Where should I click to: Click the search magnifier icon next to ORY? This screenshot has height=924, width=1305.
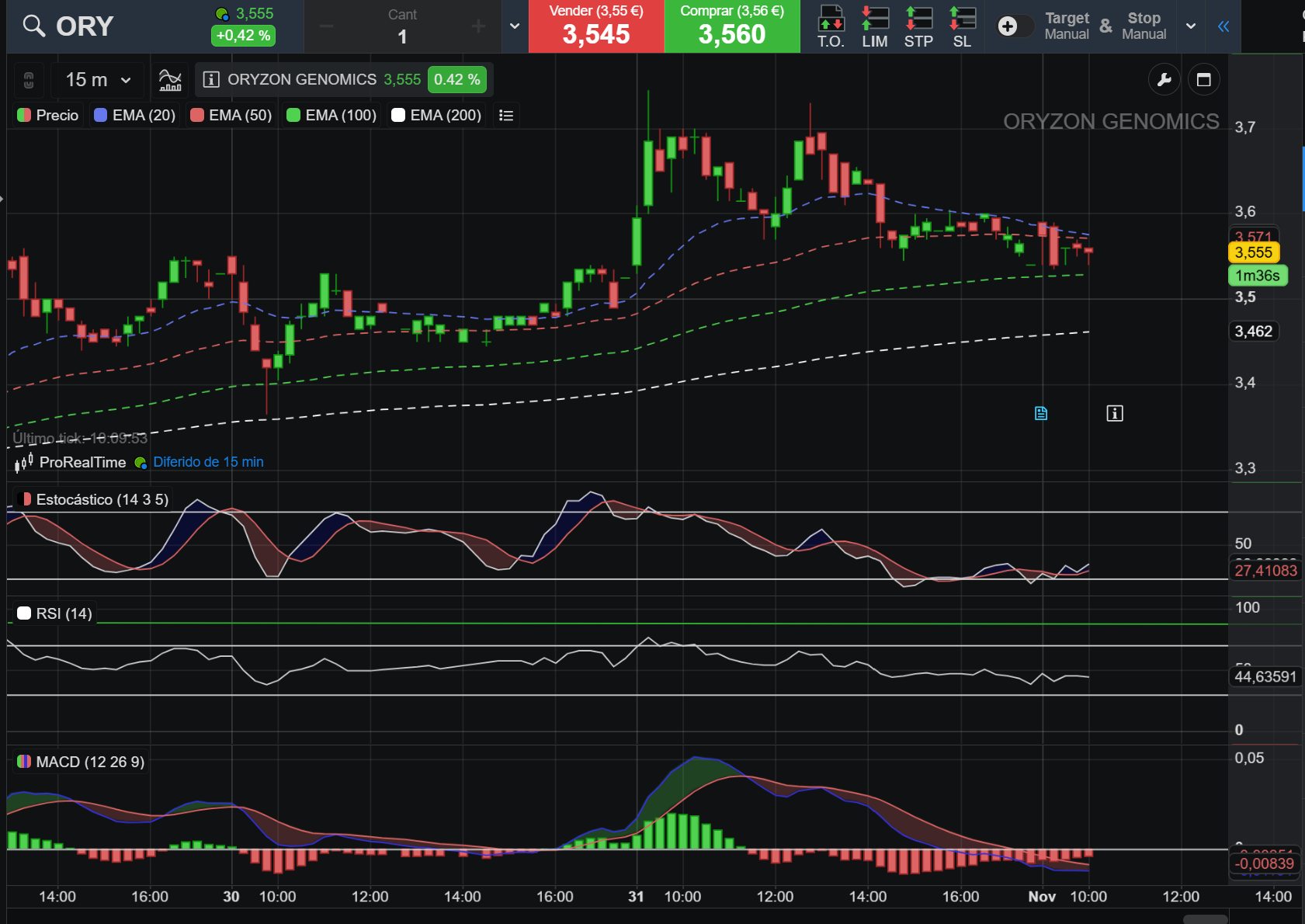(x=33, y=26)
